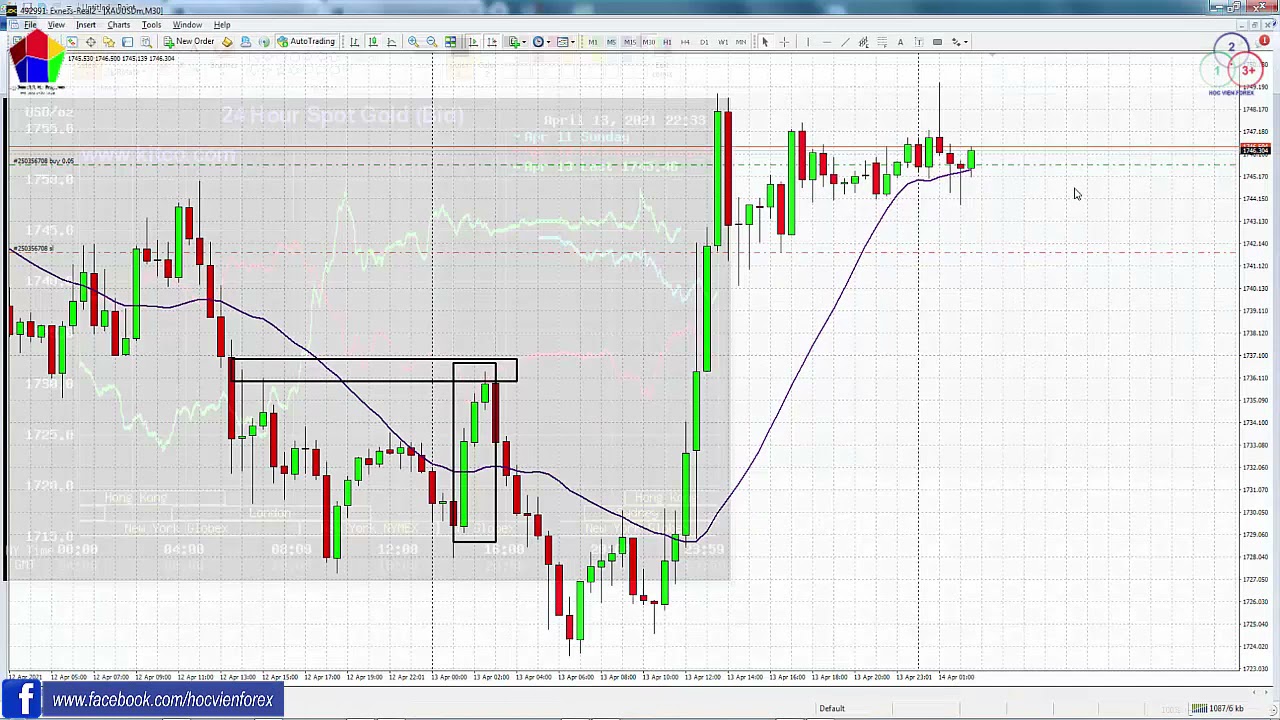Click the Templates icon

(x=562, y=42)
